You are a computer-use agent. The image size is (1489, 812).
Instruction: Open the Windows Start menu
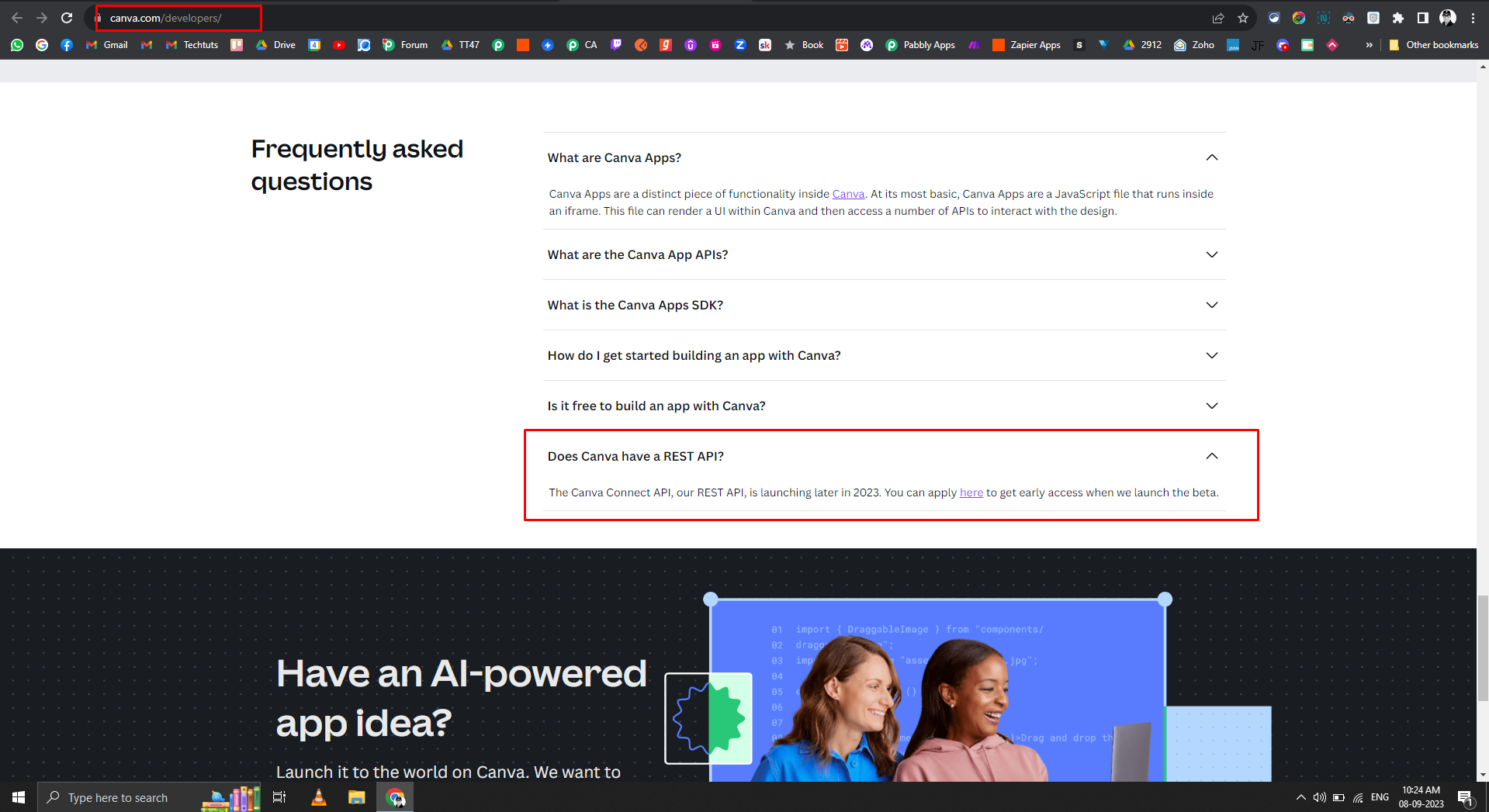[x=19, y=797]
